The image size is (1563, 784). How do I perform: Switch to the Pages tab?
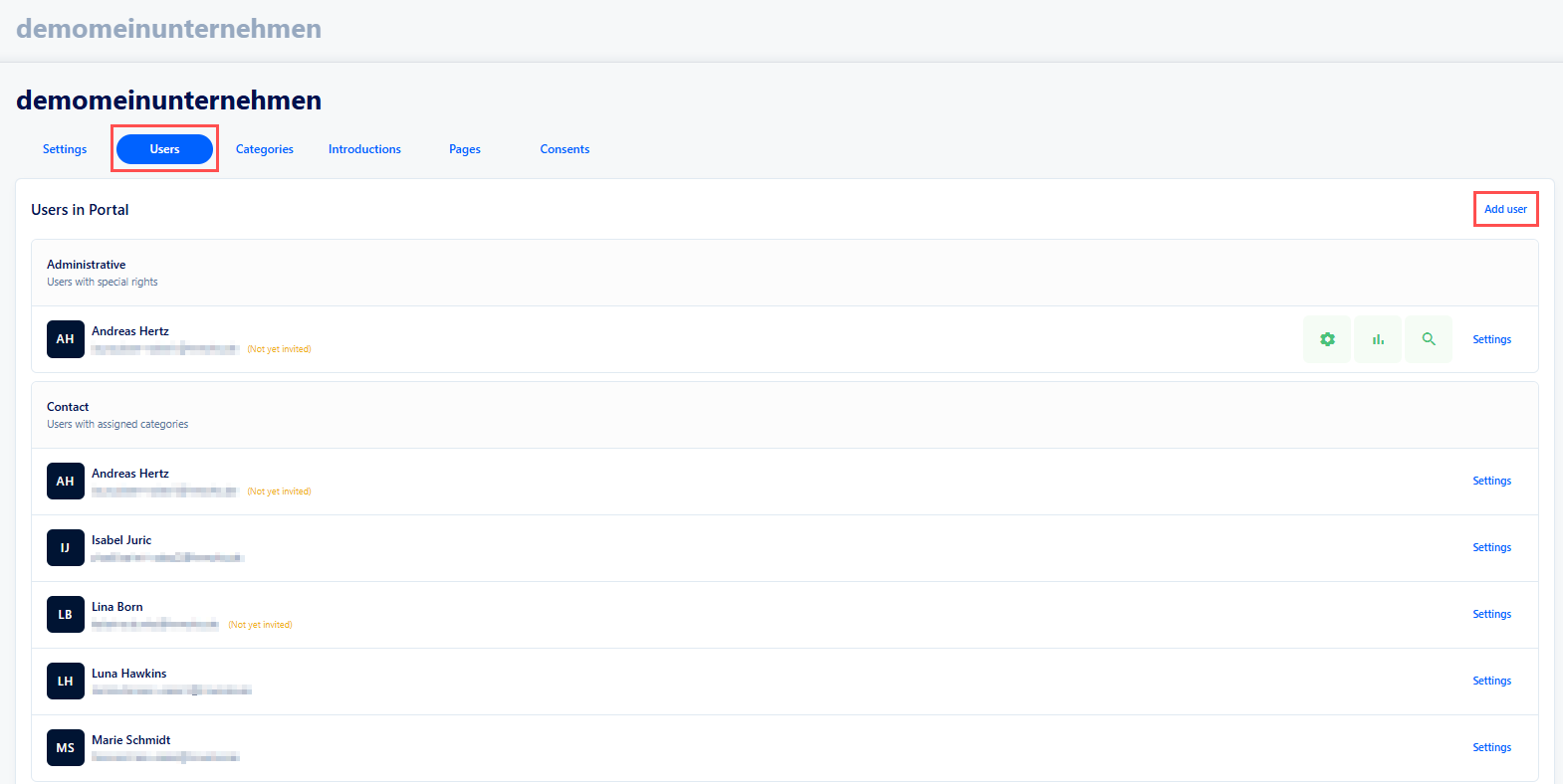pyautogui.click(x=465, y=149)
